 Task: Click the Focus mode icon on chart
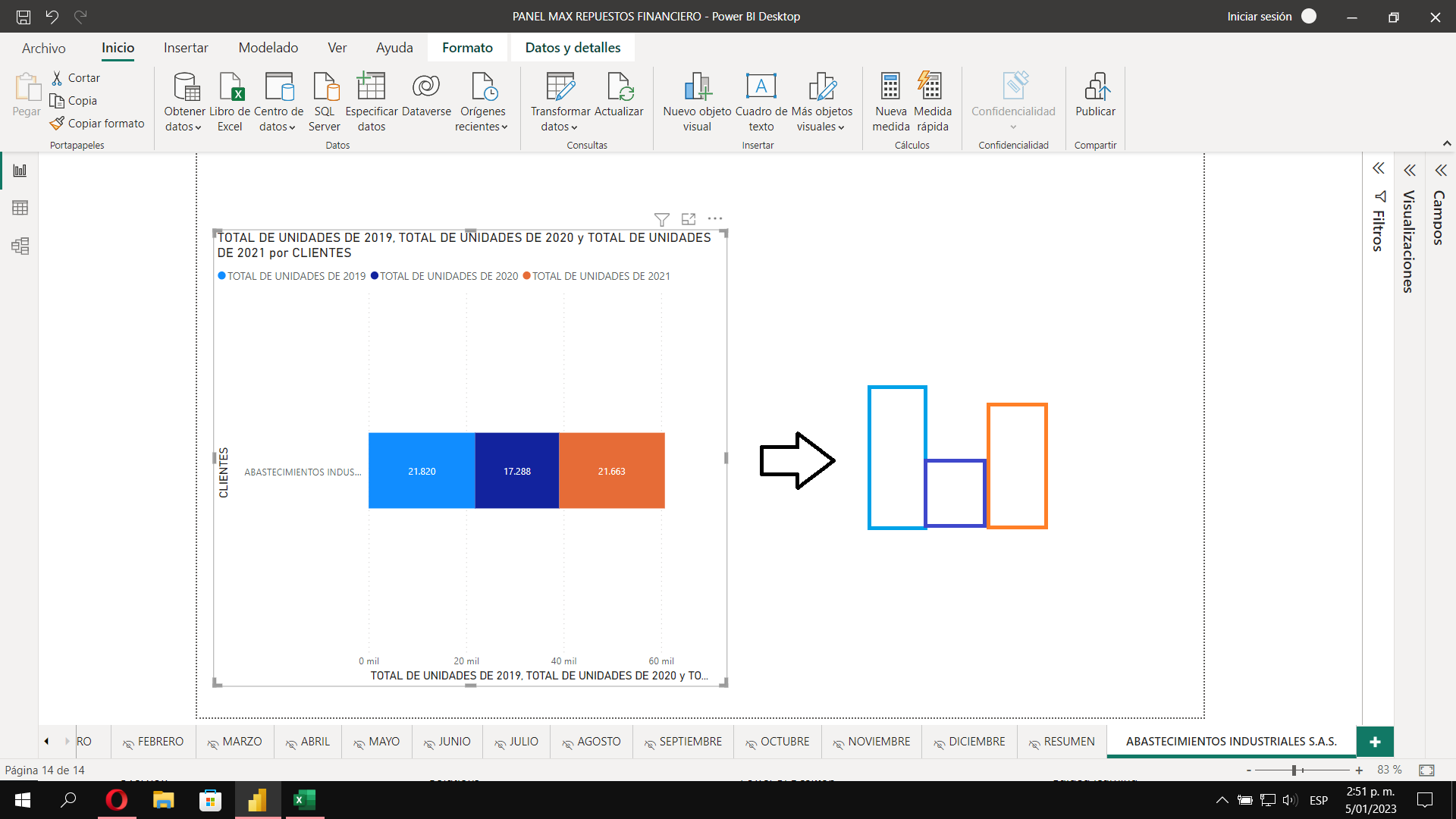click(689, 219)
